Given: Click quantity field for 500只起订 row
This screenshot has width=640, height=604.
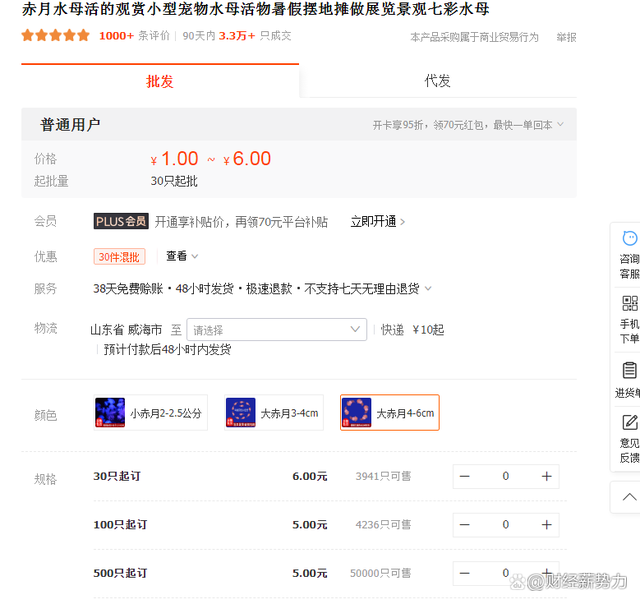Looking at the screenshot, I should coord(506,573).
